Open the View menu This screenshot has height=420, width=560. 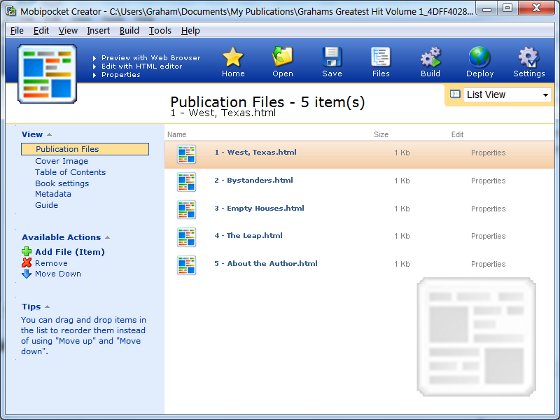68,31
